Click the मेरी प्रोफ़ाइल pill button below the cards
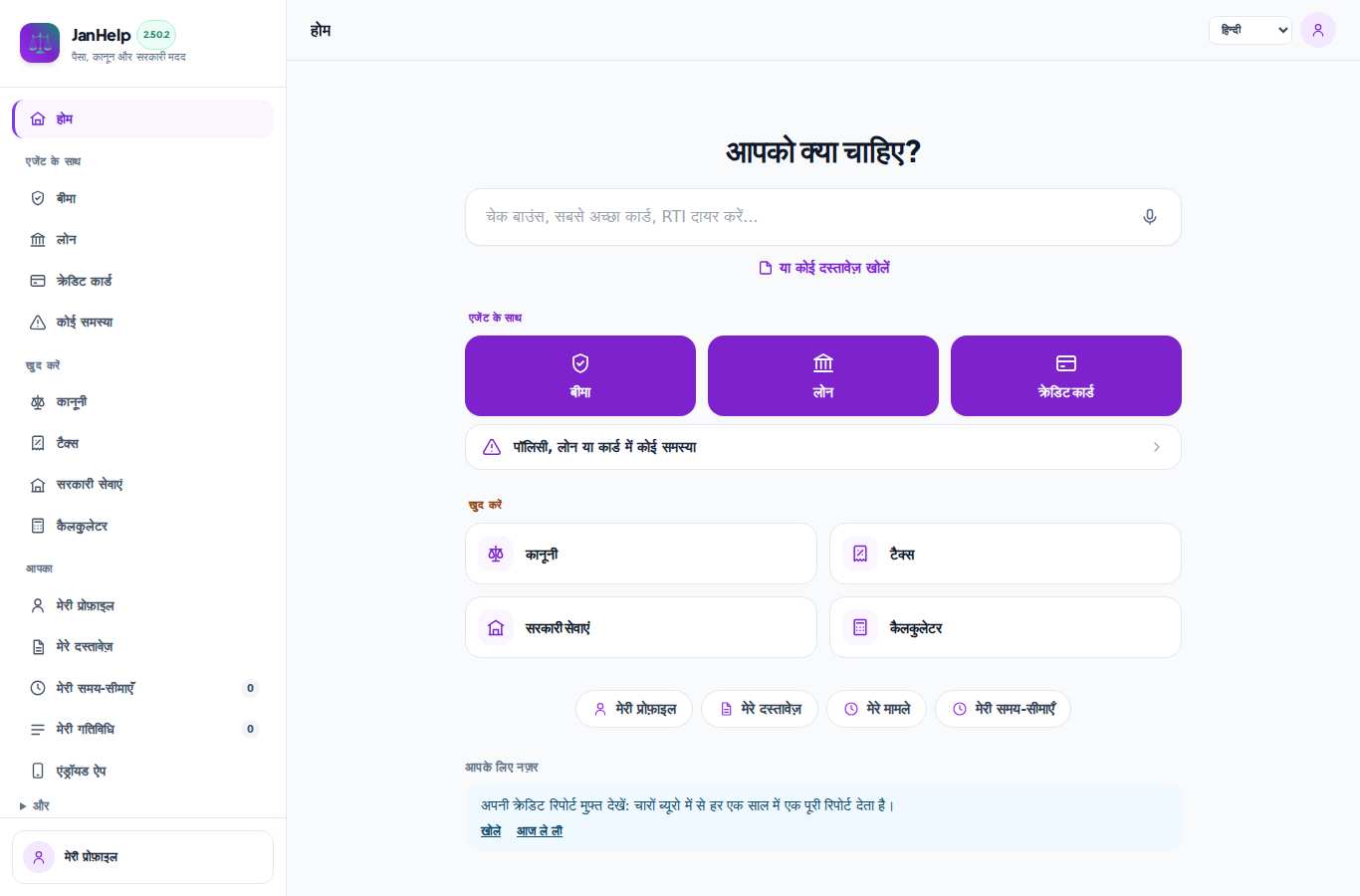Screen dimensions: 1360x896 coord(634,709)
